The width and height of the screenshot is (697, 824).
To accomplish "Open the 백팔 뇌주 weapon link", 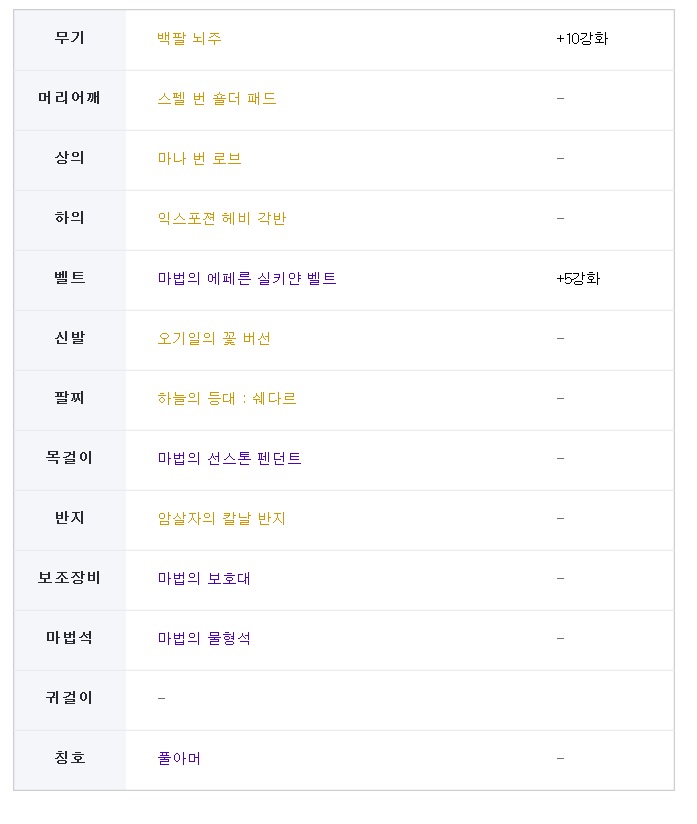I will coord(189,38).
